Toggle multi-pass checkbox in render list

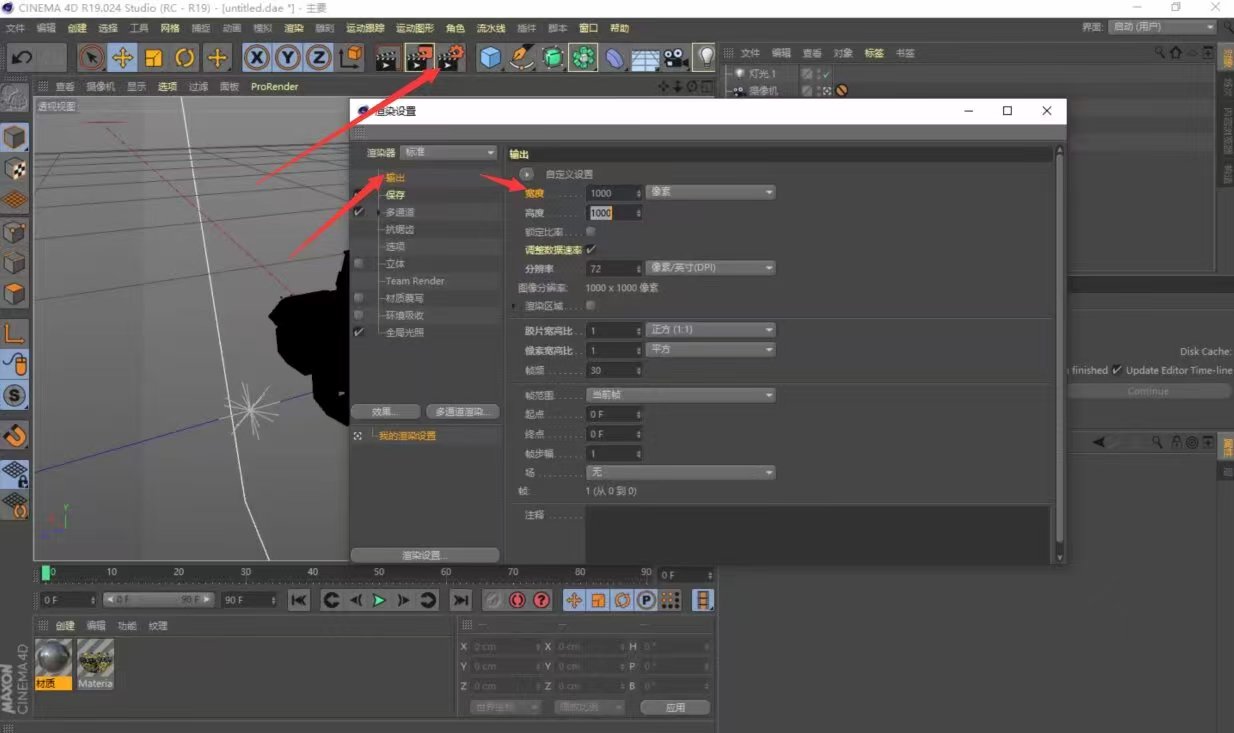click(x=359, y=212)
